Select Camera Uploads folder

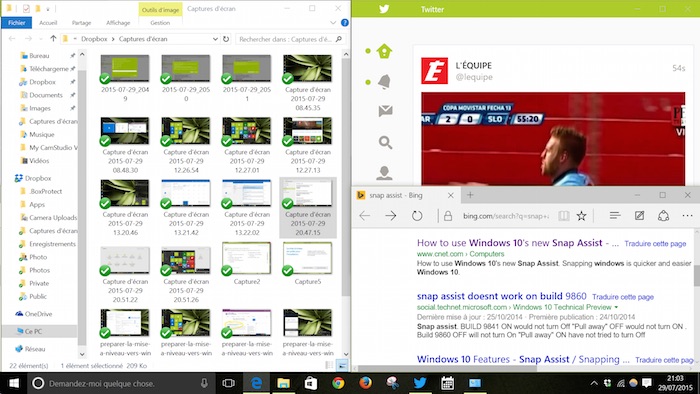(x=53, y=217)
